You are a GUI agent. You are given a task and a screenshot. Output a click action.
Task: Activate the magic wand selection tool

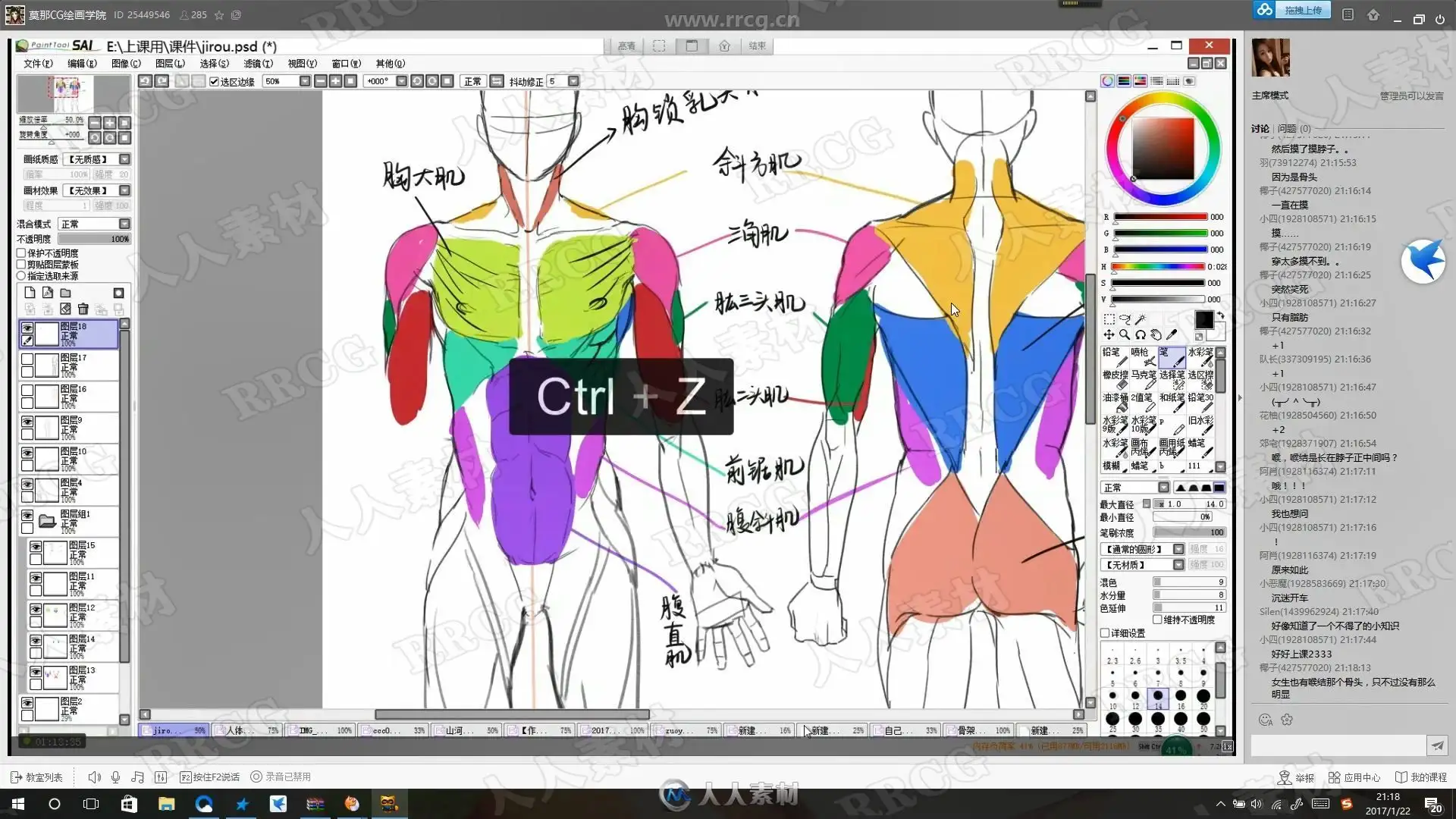click(x=1141, y=319)
